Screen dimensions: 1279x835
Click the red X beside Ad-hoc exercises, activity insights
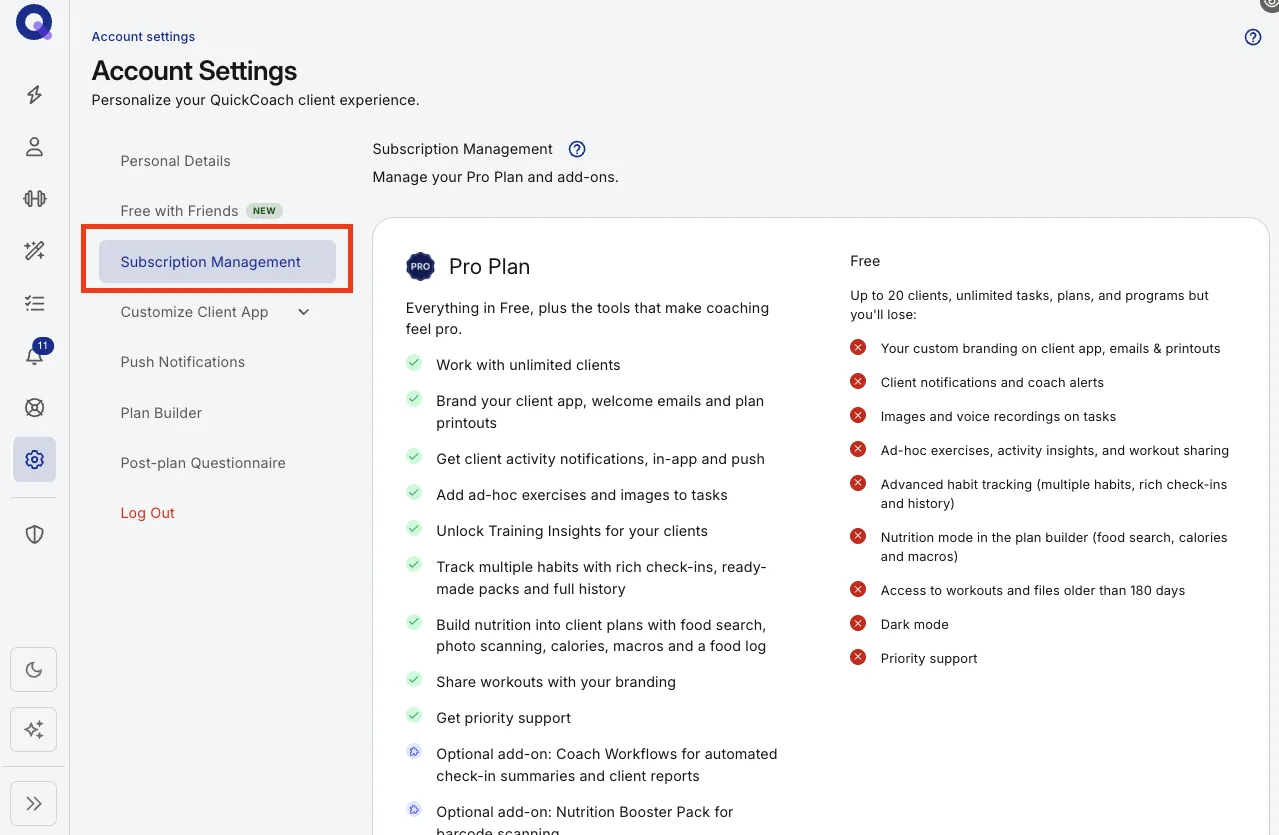click(x=858, y=450)
